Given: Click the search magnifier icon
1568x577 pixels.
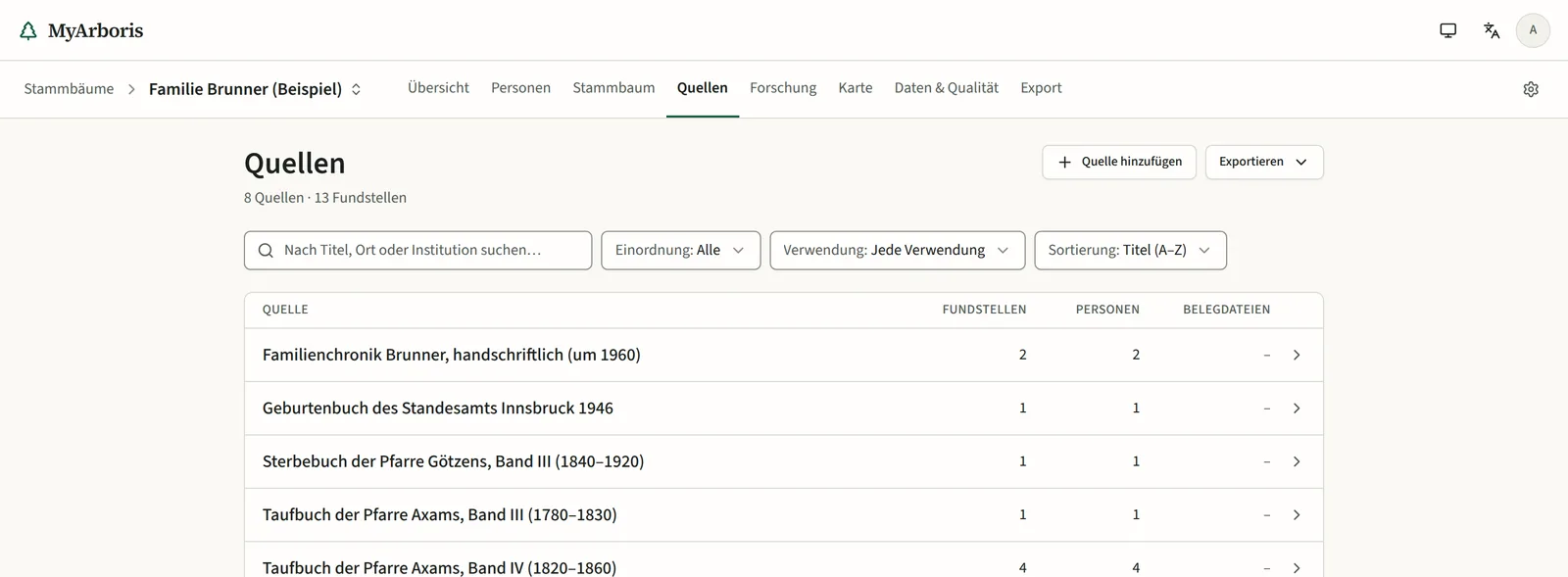Looking at the screenshot, I should [266, 251].
